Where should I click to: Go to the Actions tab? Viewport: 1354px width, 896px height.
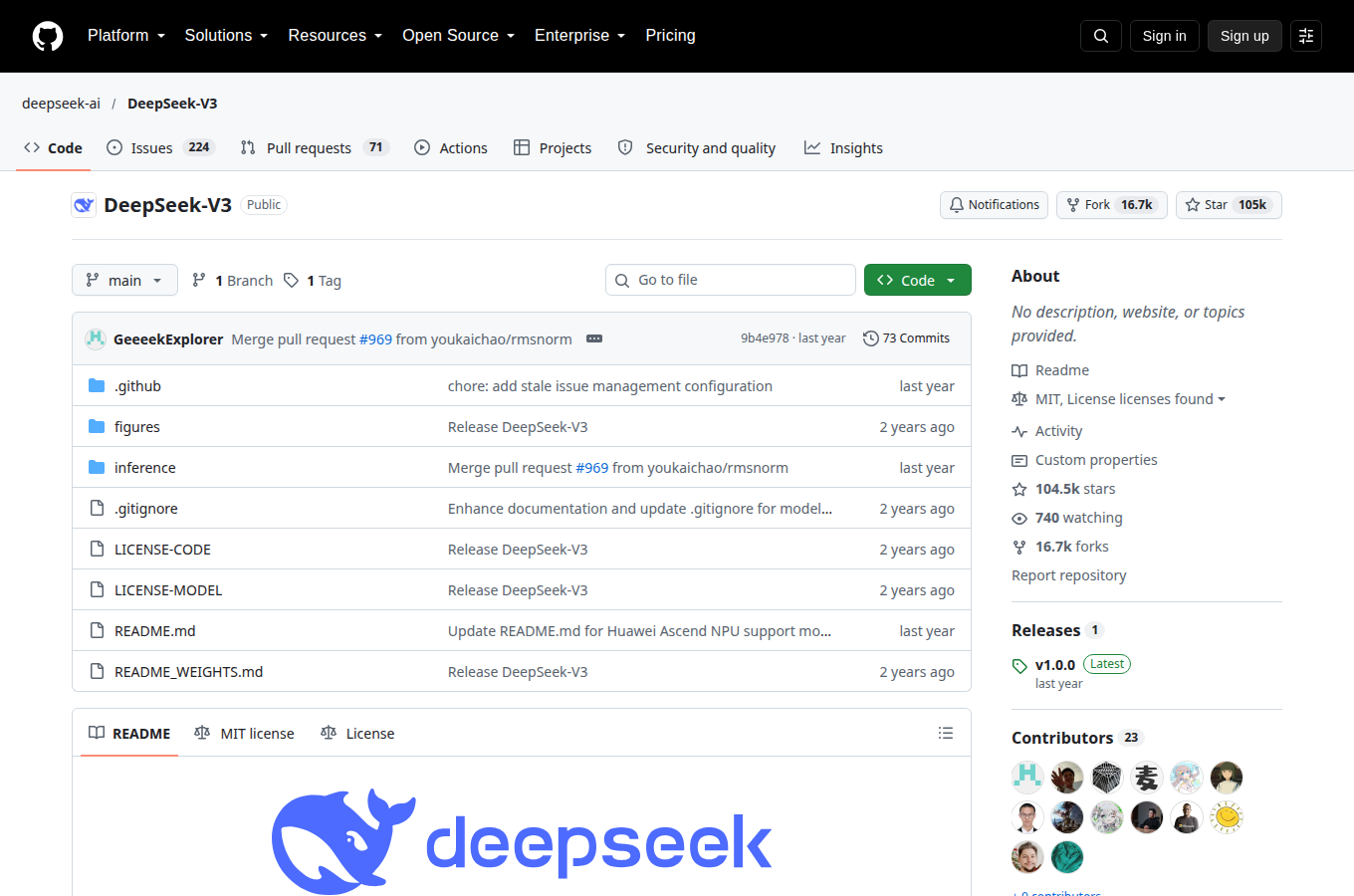pyautogui.click(x=451, y=147)
